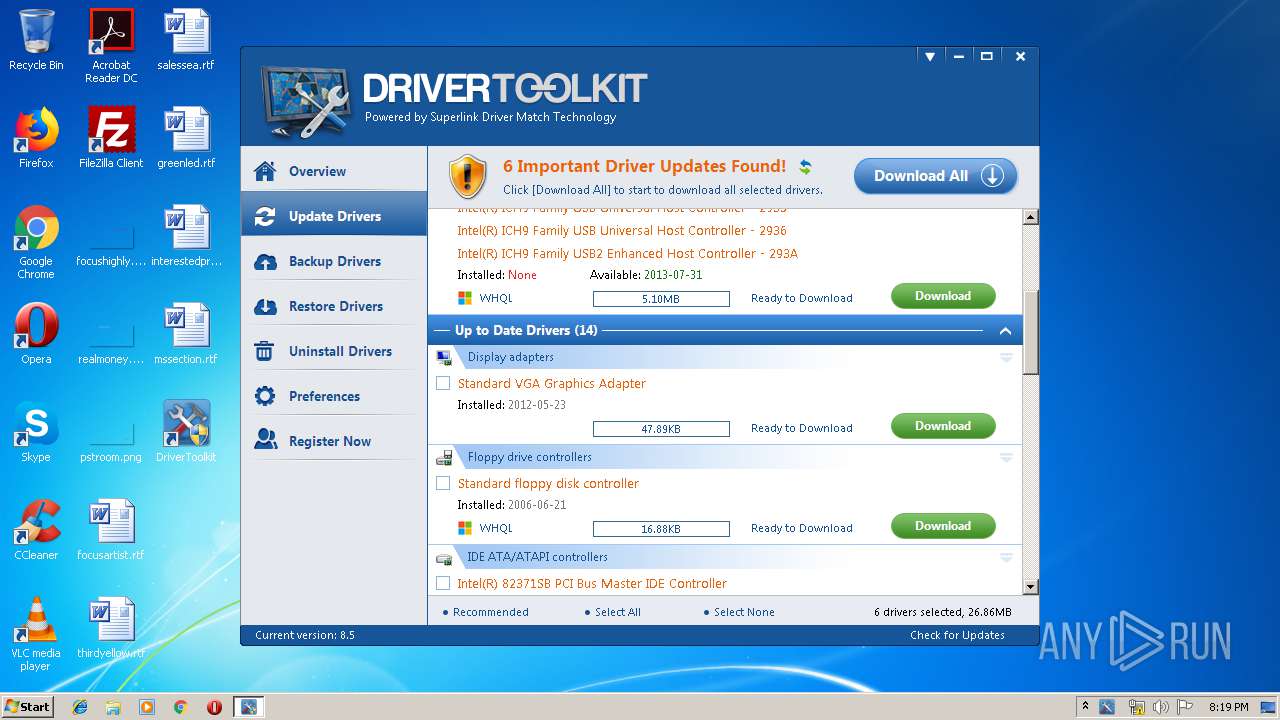
Task: Click the Windows Start button
Action: [x=28, y=707]
